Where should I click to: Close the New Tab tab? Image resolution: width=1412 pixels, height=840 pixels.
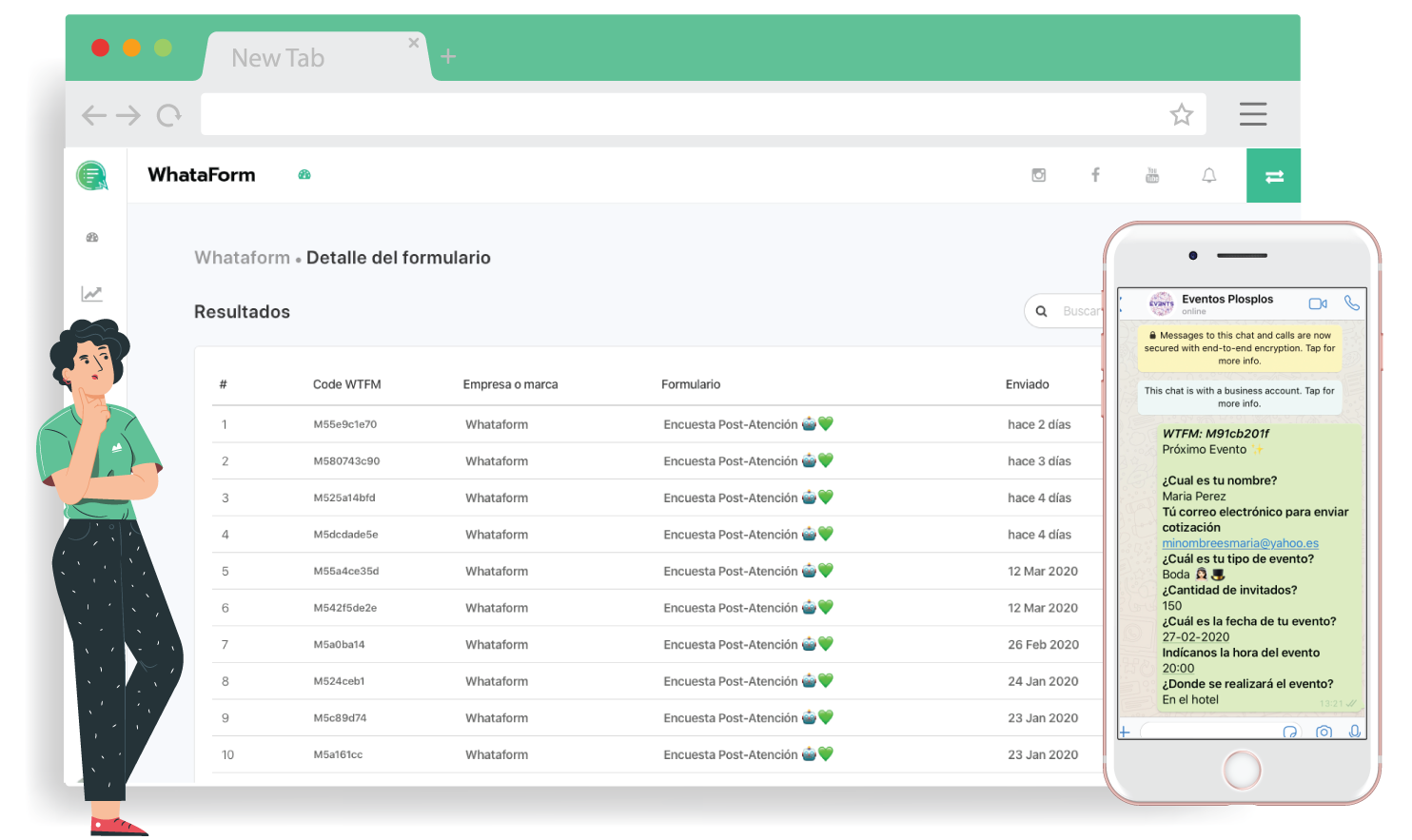point(413,43)
